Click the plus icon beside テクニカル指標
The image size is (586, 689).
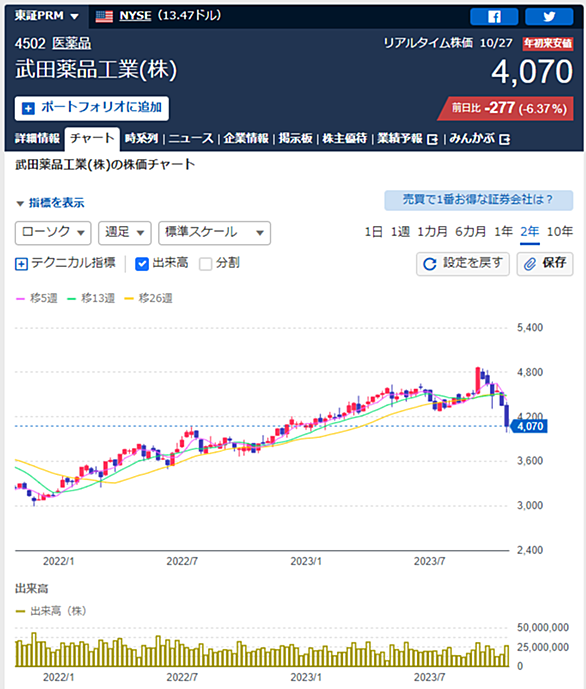21,264
